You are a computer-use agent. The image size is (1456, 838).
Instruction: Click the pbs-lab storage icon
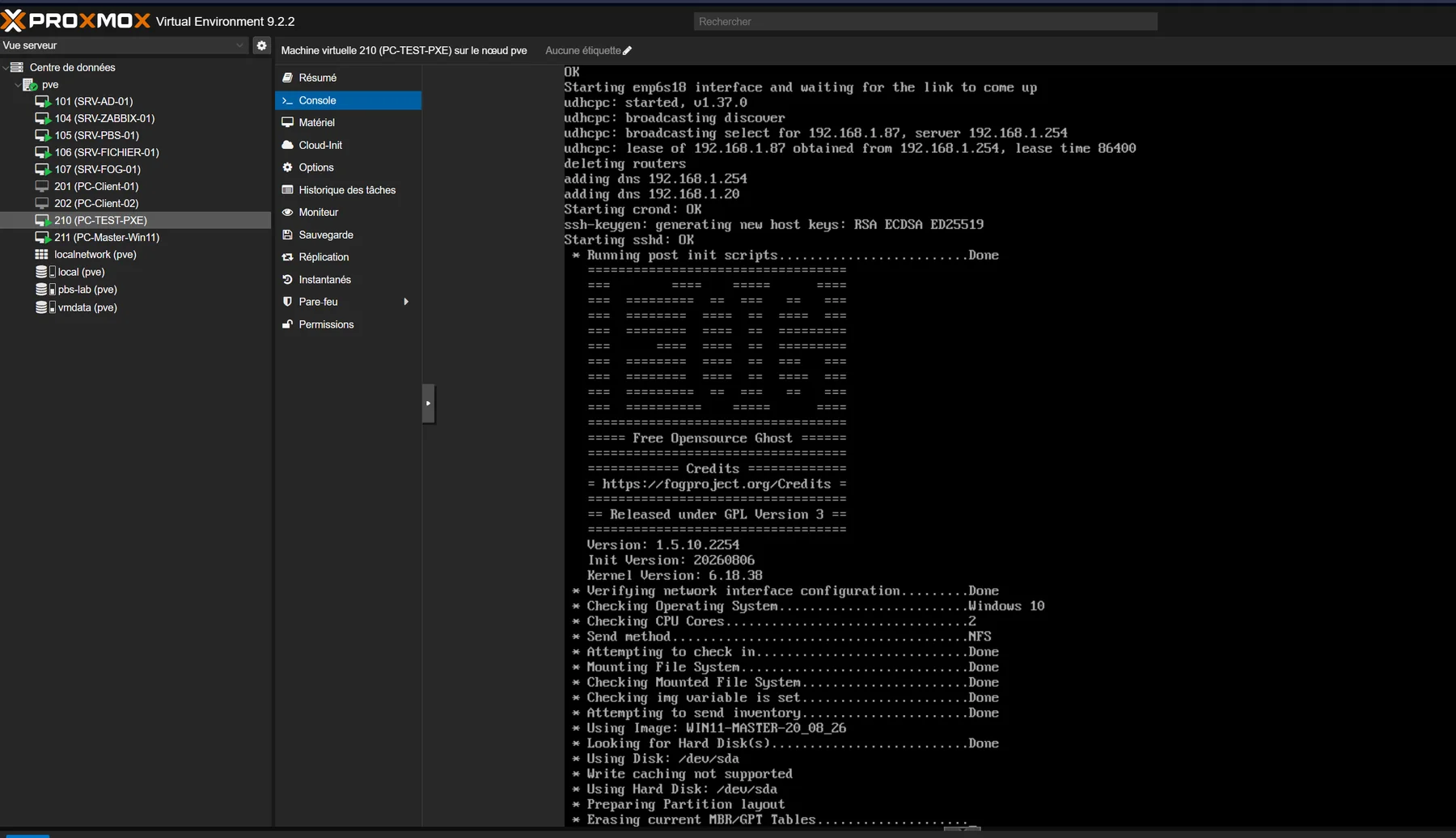point(45,290)
